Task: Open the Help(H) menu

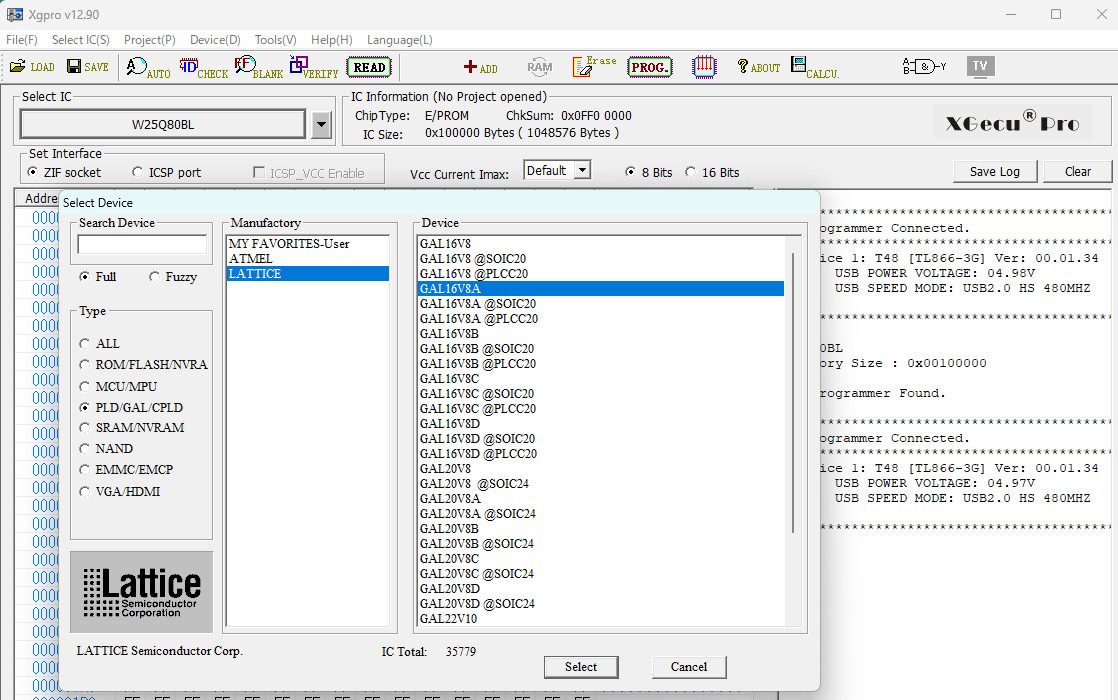Action: [x=332, y=40]
